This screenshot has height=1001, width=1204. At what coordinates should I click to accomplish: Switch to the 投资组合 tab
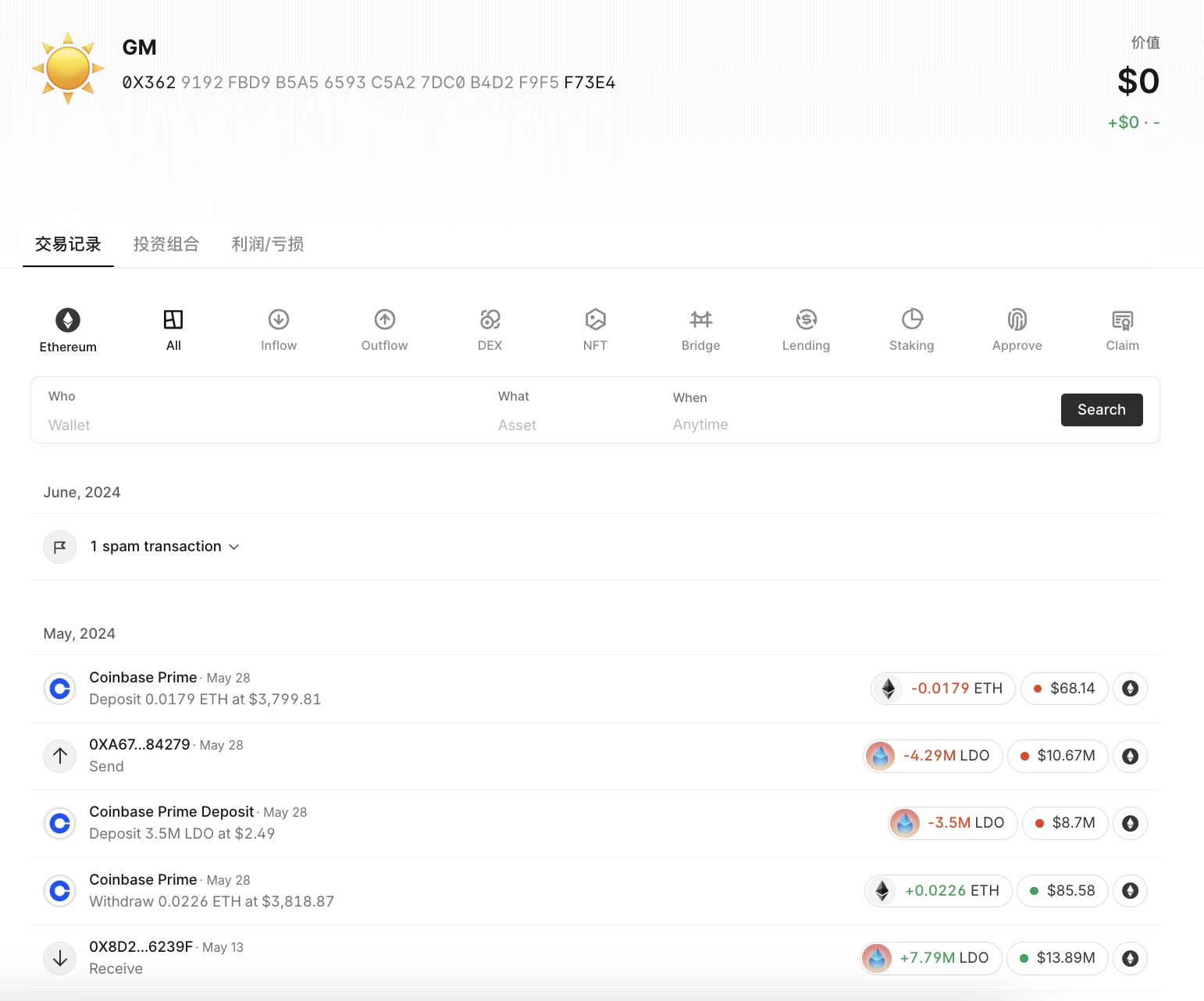click(x=166, y=244)
